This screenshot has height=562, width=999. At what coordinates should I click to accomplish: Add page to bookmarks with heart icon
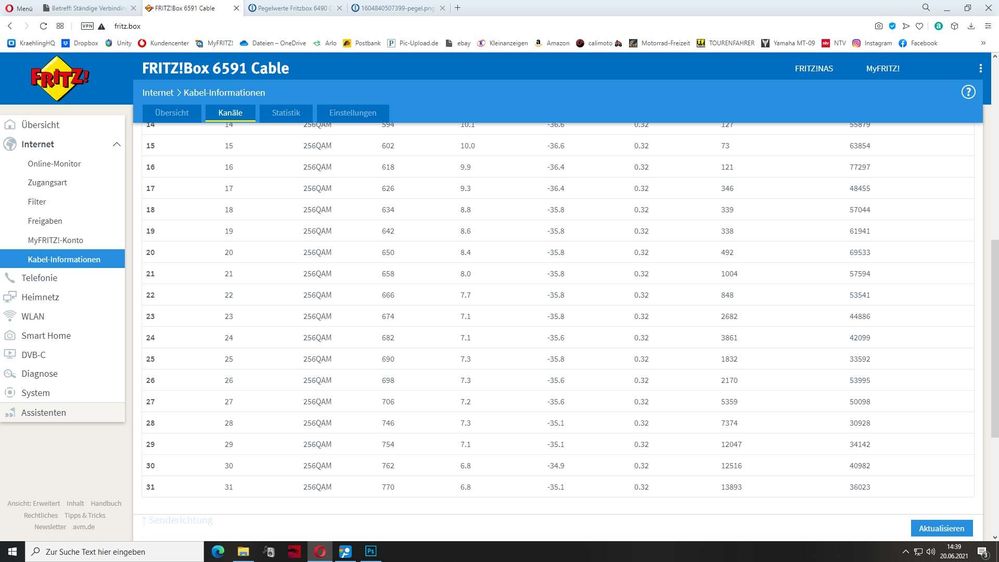click(919, 26)
